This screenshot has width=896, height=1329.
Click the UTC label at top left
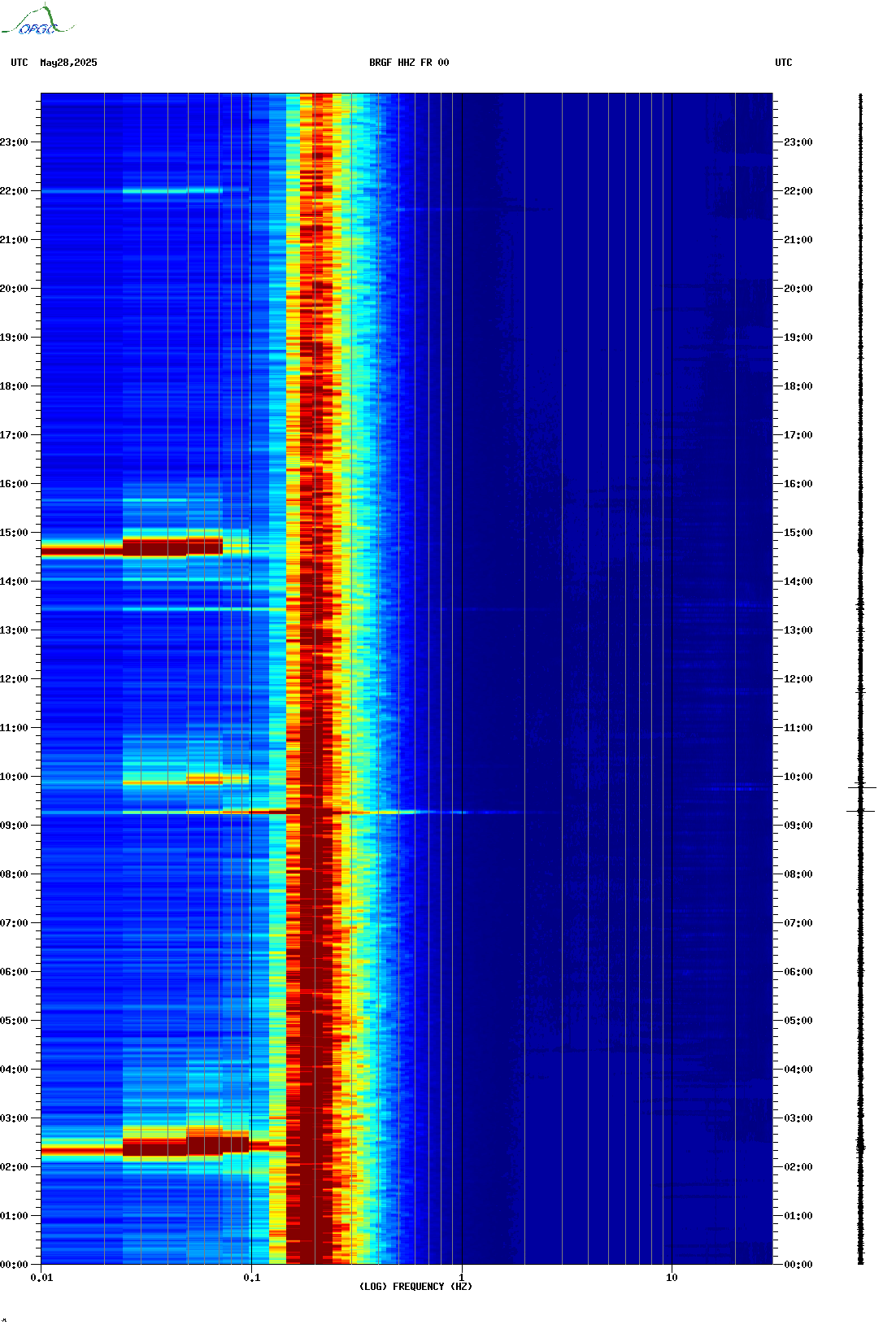point(20,63)
